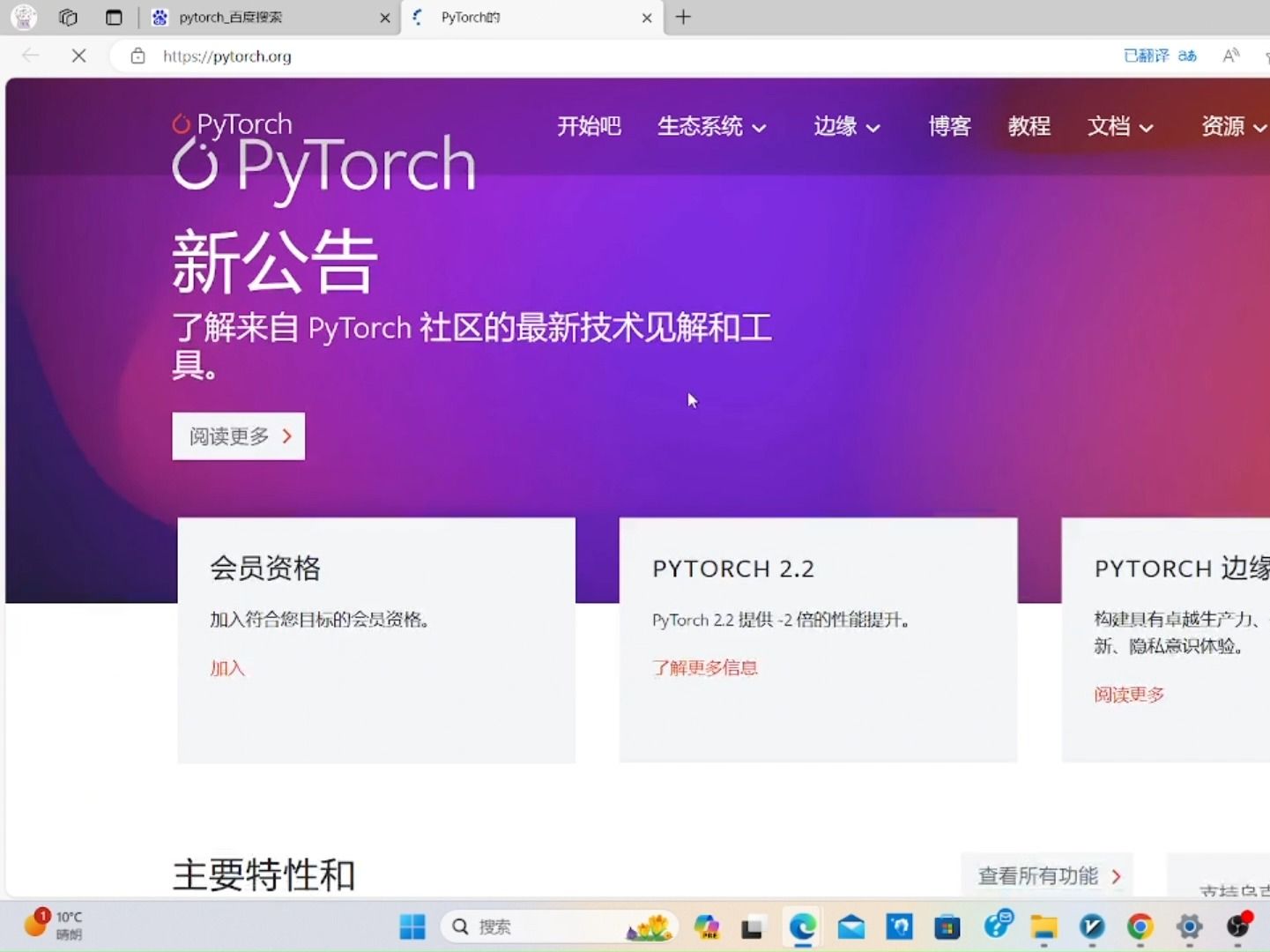
Task: Open the 了解更多信息 link
Action: (705, 668)
